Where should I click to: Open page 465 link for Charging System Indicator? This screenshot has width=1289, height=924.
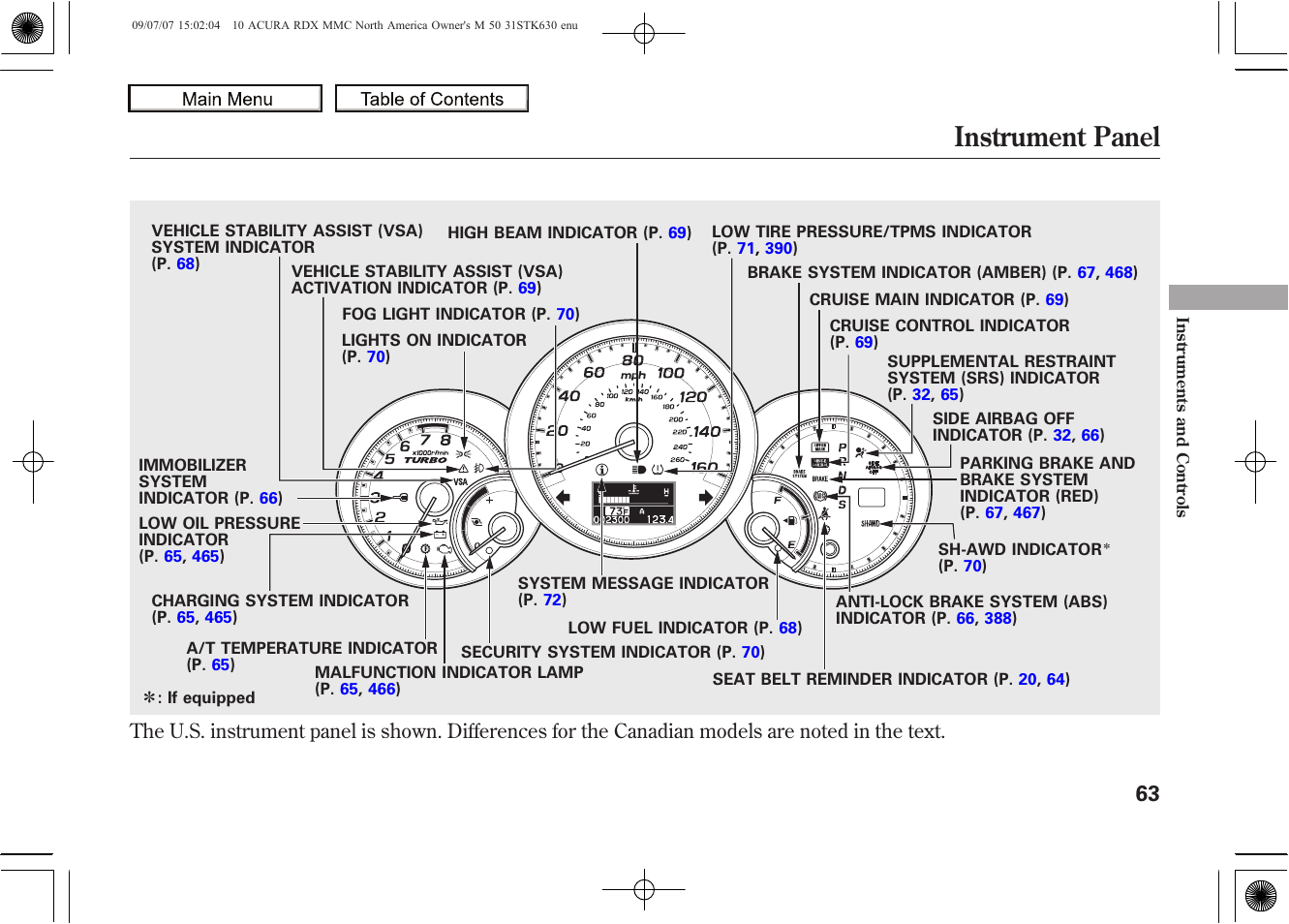click(x=218, y=617)
